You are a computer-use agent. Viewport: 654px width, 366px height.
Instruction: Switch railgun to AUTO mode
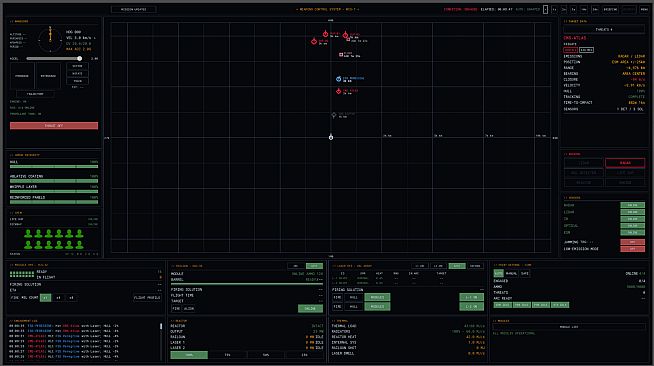click(314, 266)
